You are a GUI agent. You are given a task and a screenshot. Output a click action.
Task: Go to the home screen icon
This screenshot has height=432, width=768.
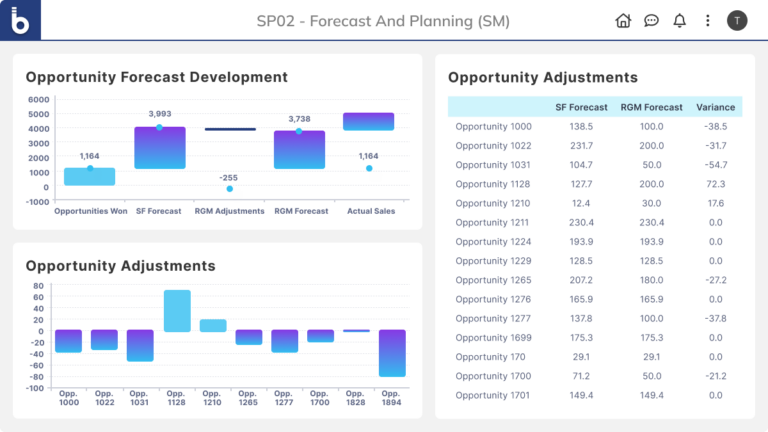pos(623,21)
